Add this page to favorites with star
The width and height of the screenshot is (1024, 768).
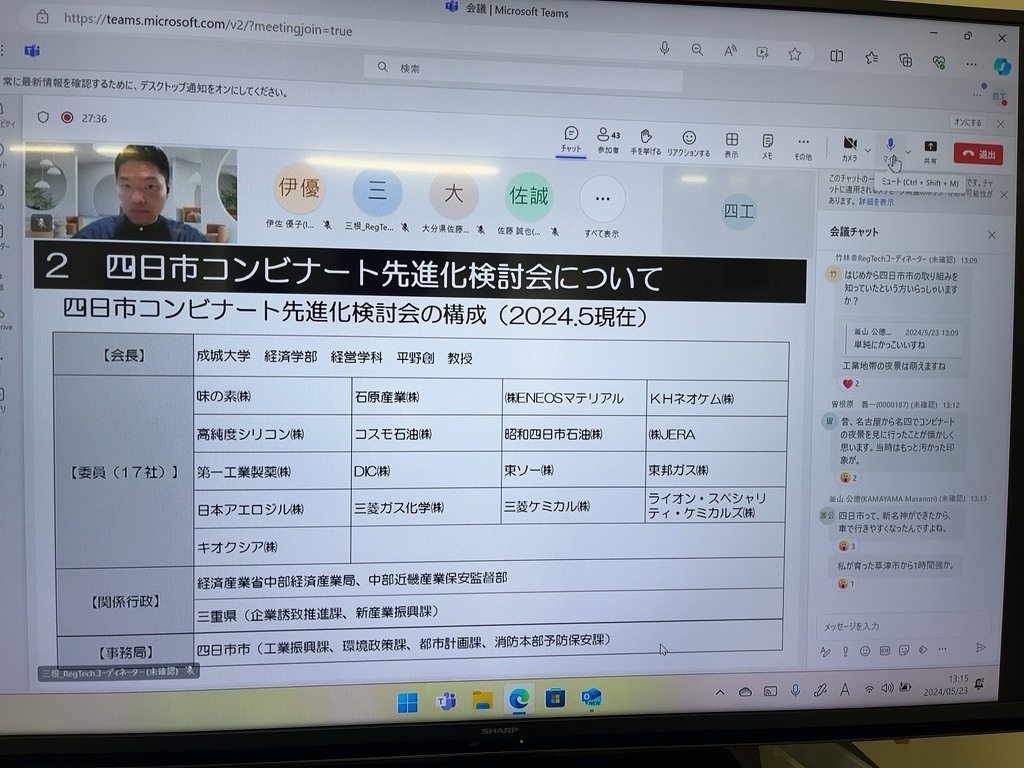(794, 54)
